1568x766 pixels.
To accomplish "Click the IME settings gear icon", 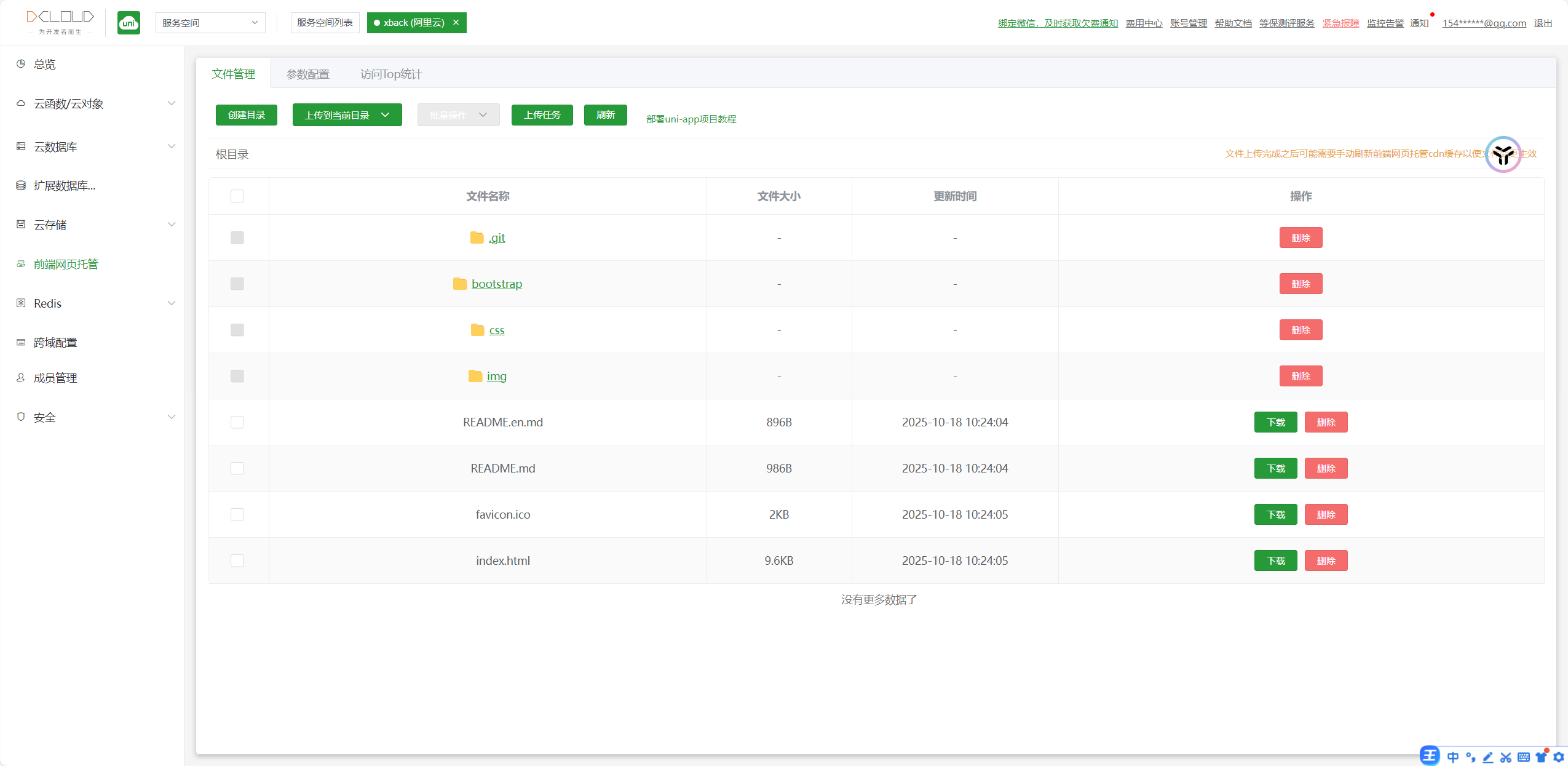I will tap(1559, 757).
